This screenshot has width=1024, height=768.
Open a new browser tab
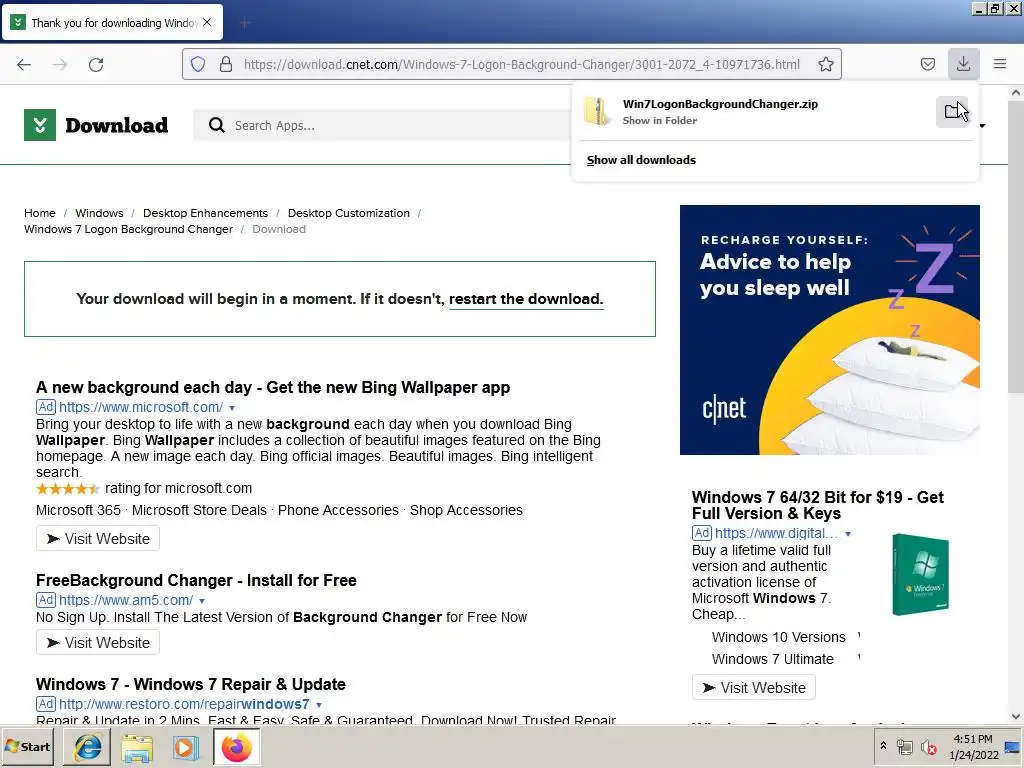[x=245, y=23]
